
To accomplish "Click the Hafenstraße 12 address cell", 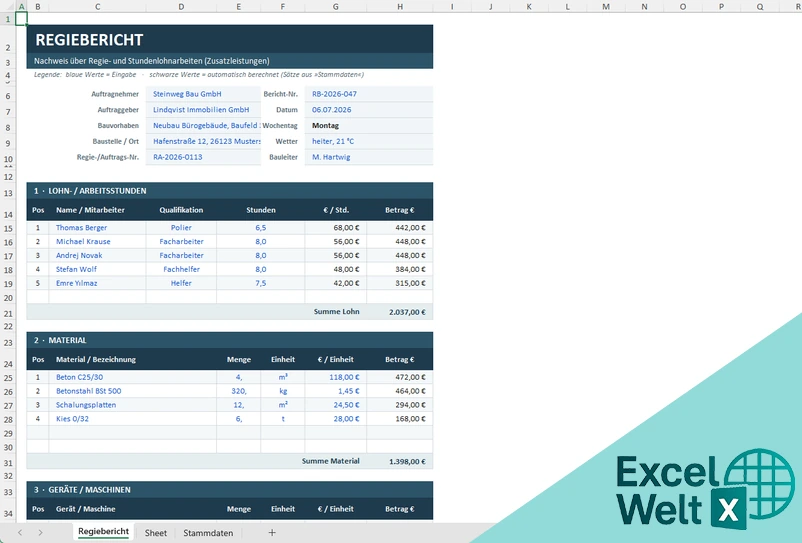I will pyautogui.click(x=203, y=142).
